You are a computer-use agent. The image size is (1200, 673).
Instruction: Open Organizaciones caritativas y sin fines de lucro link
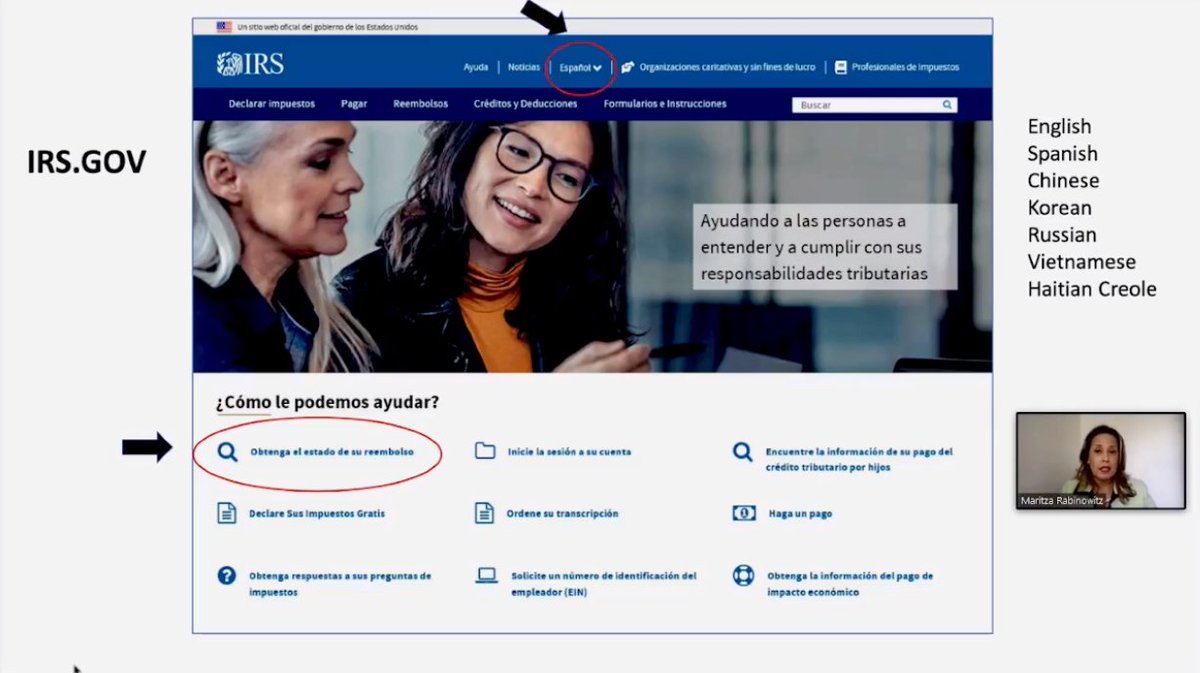point(727,67)
